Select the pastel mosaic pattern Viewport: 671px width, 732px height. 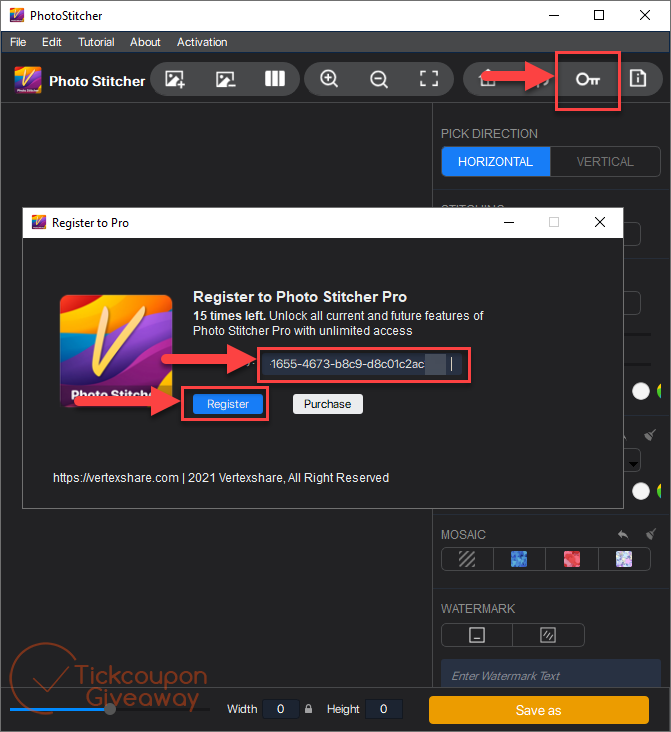pos(624,559)
